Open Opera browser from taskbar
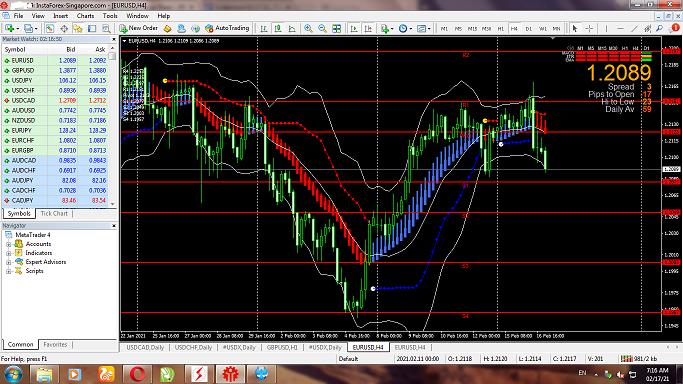Screen dimensions: 683x384 tap(137, 374)
